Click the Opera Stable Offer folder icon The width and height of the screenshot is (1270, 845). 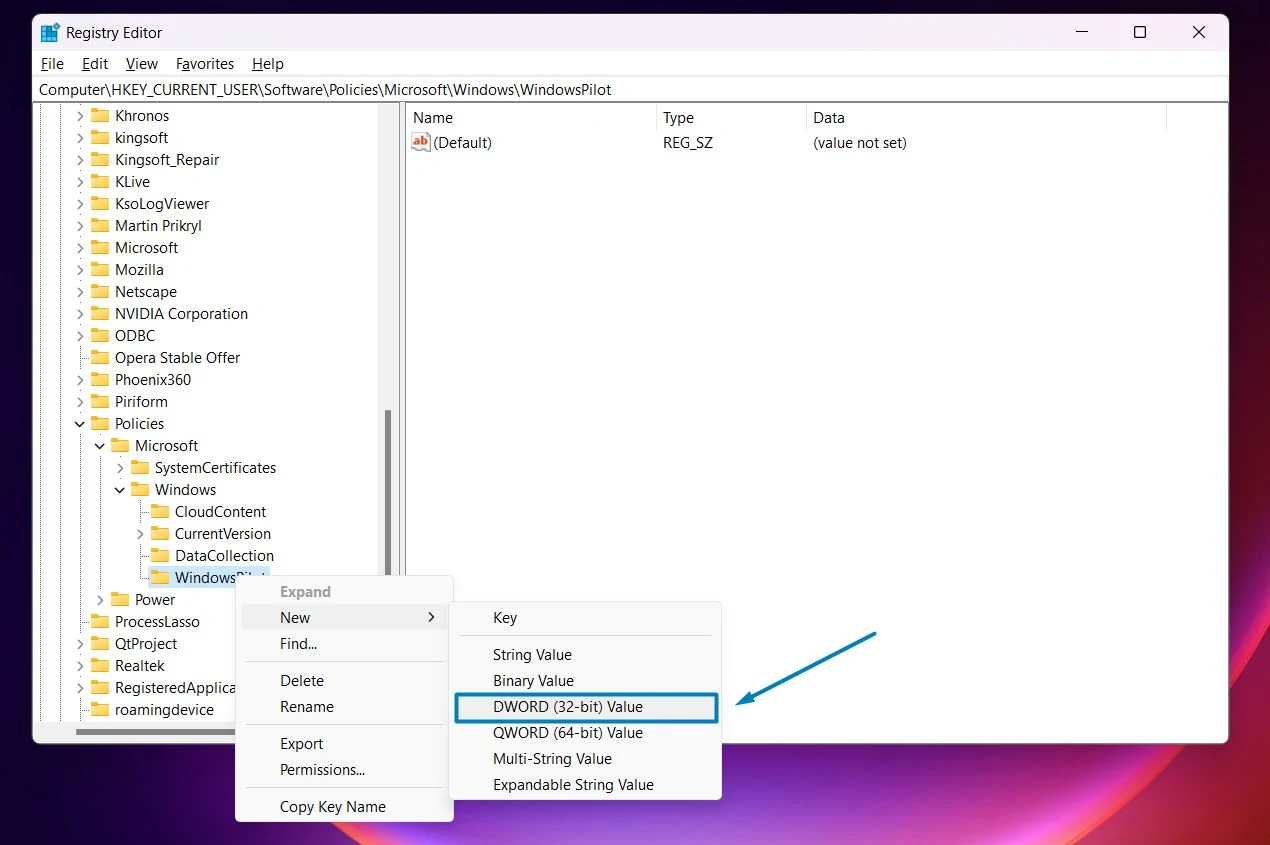click(x=100, y=357)
